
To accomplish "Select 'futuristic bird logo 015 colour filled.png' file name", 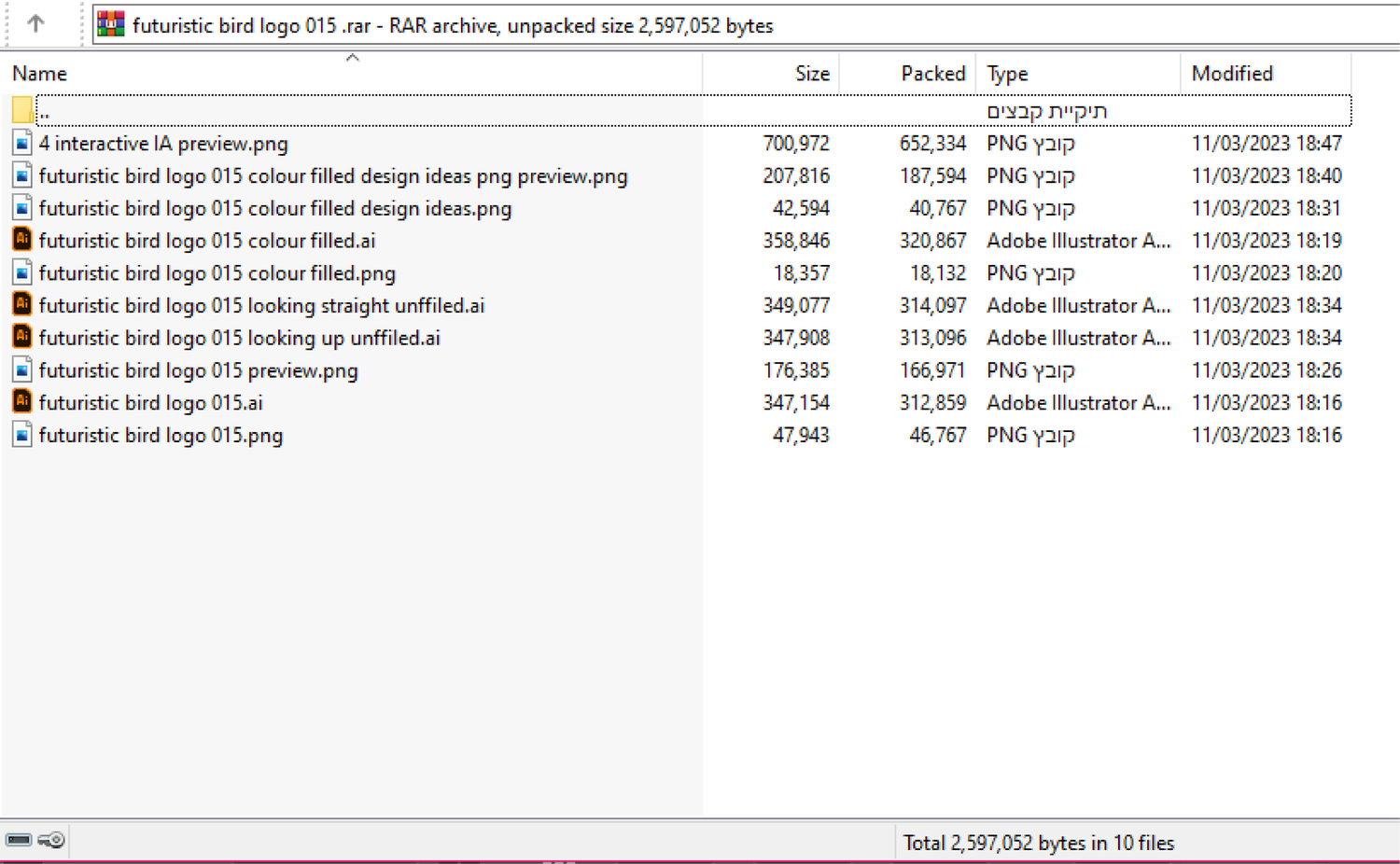I will pos(217,273).
